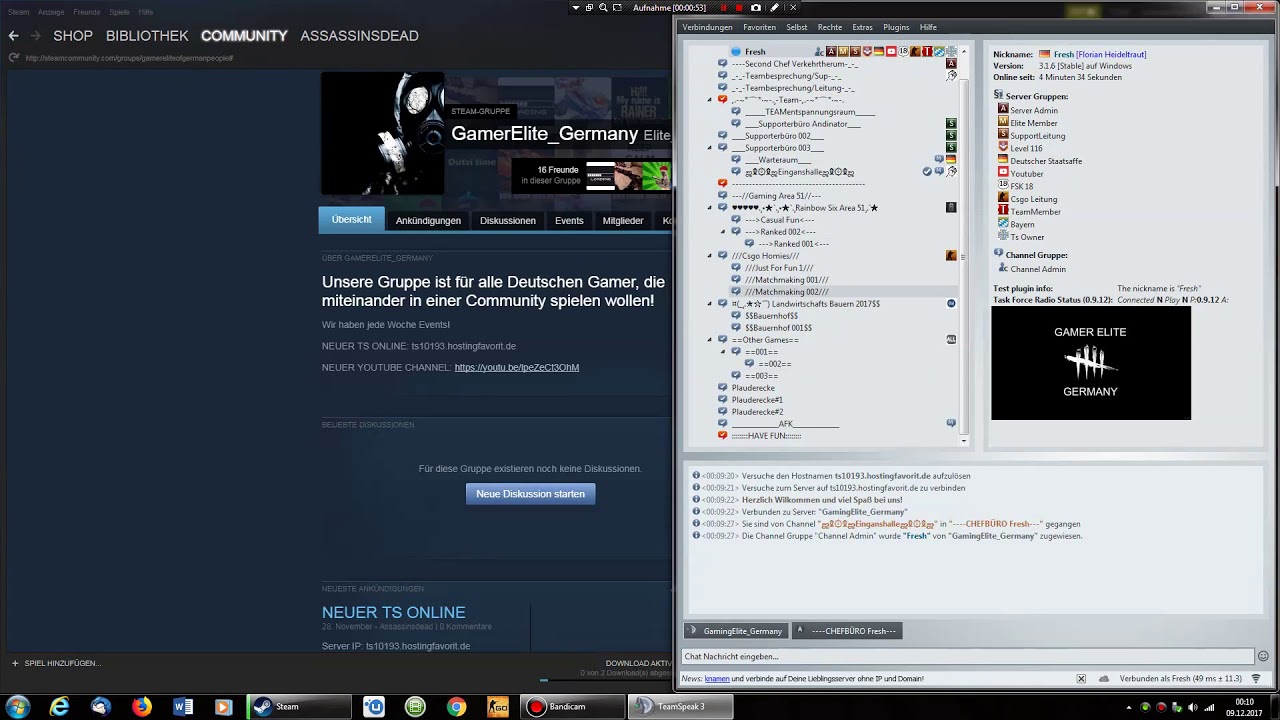Stop the Bandicam recording with red square

(x=739, y=7)
